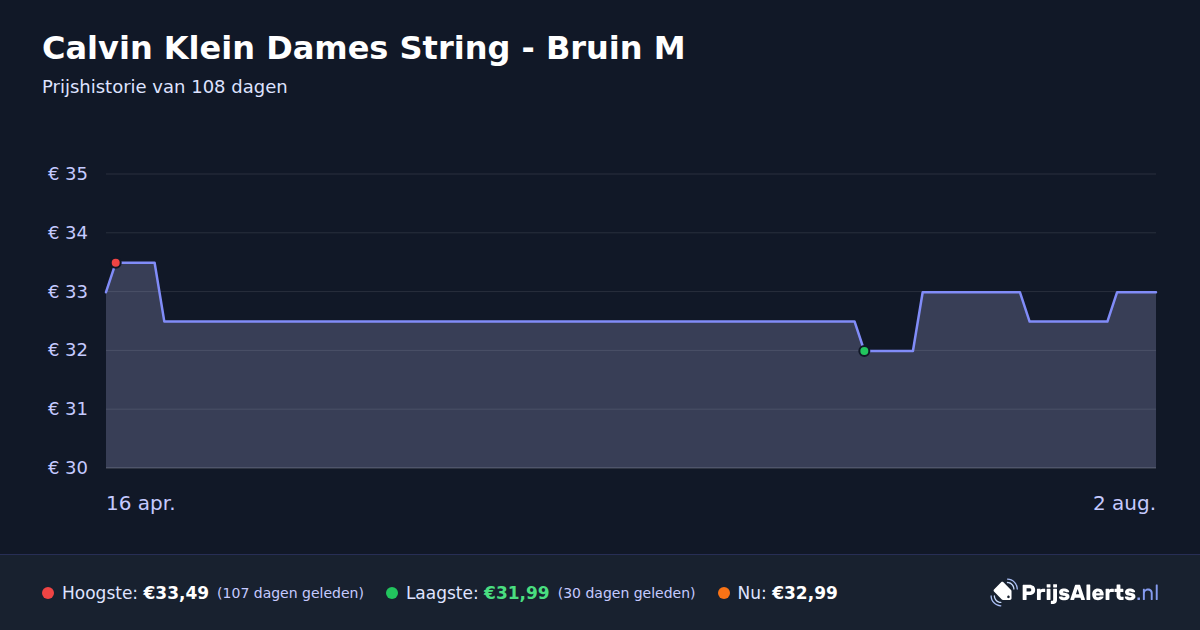Click the red highest-price marker on chart
This screenshot has width=1200, height=630.
(116, 263)
